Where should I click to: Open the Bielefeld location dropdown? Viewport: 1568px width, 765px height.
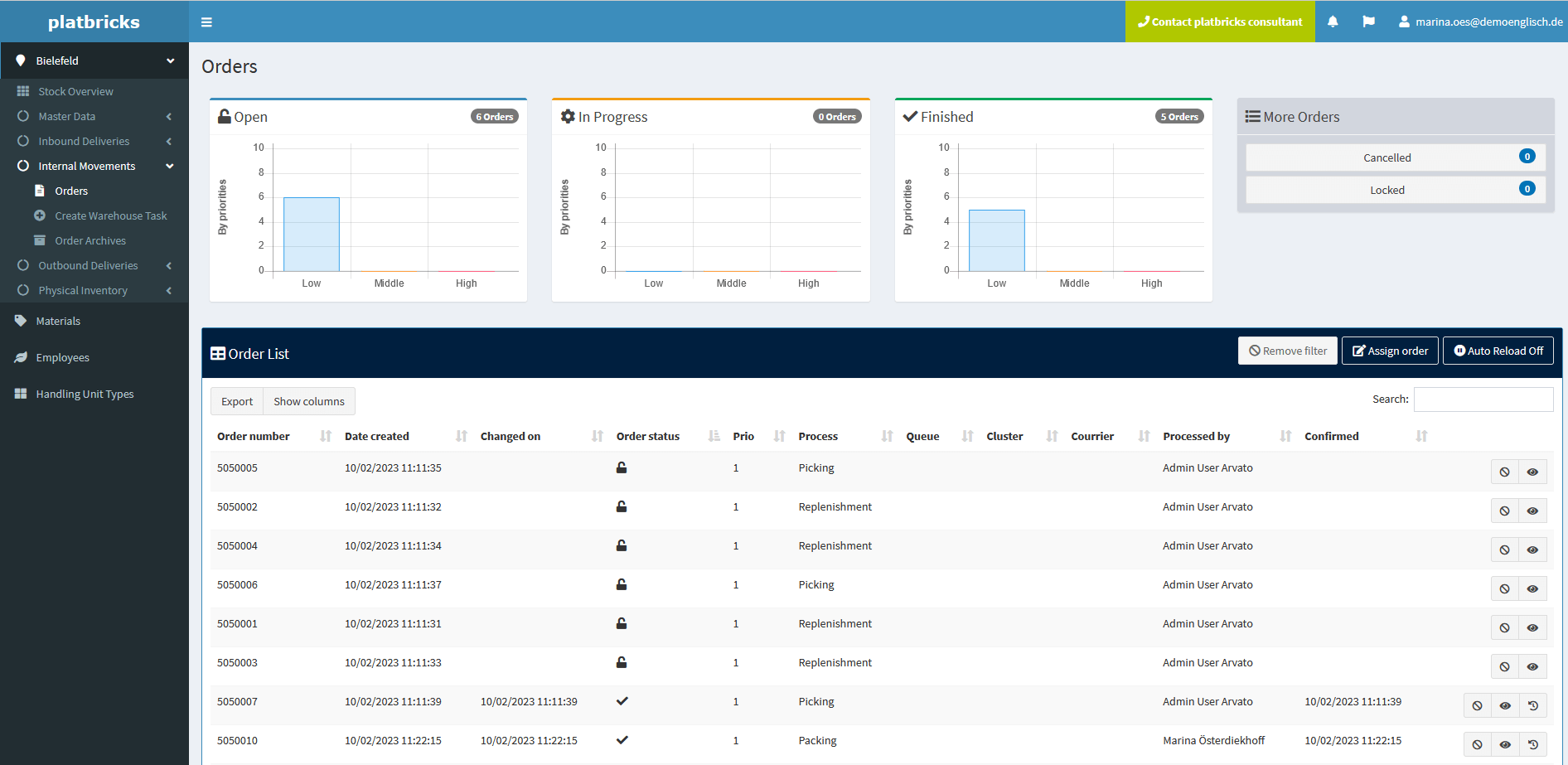pos(94,60)
